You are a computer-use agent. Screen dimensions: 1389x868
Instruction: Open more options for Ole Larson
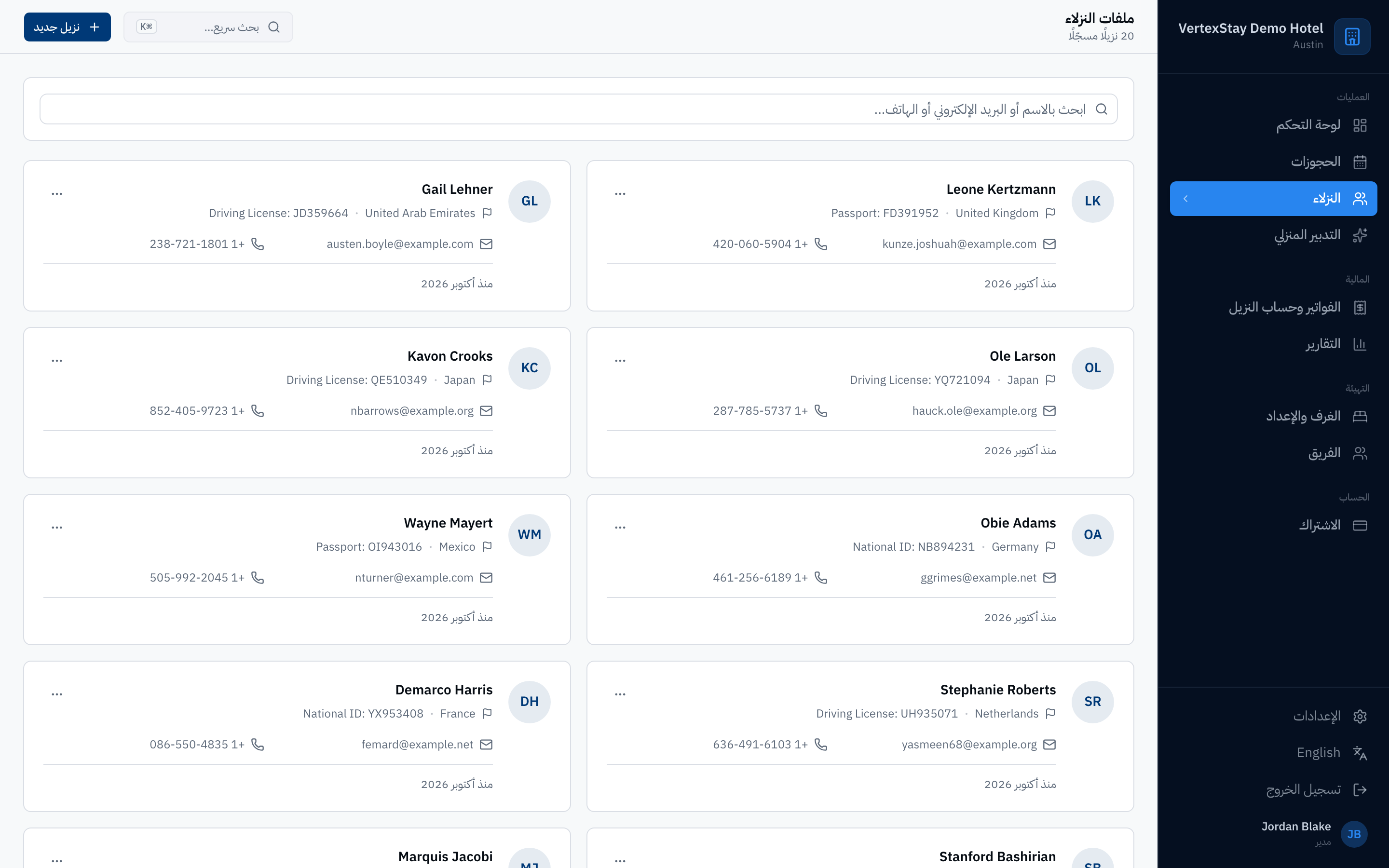620,361
